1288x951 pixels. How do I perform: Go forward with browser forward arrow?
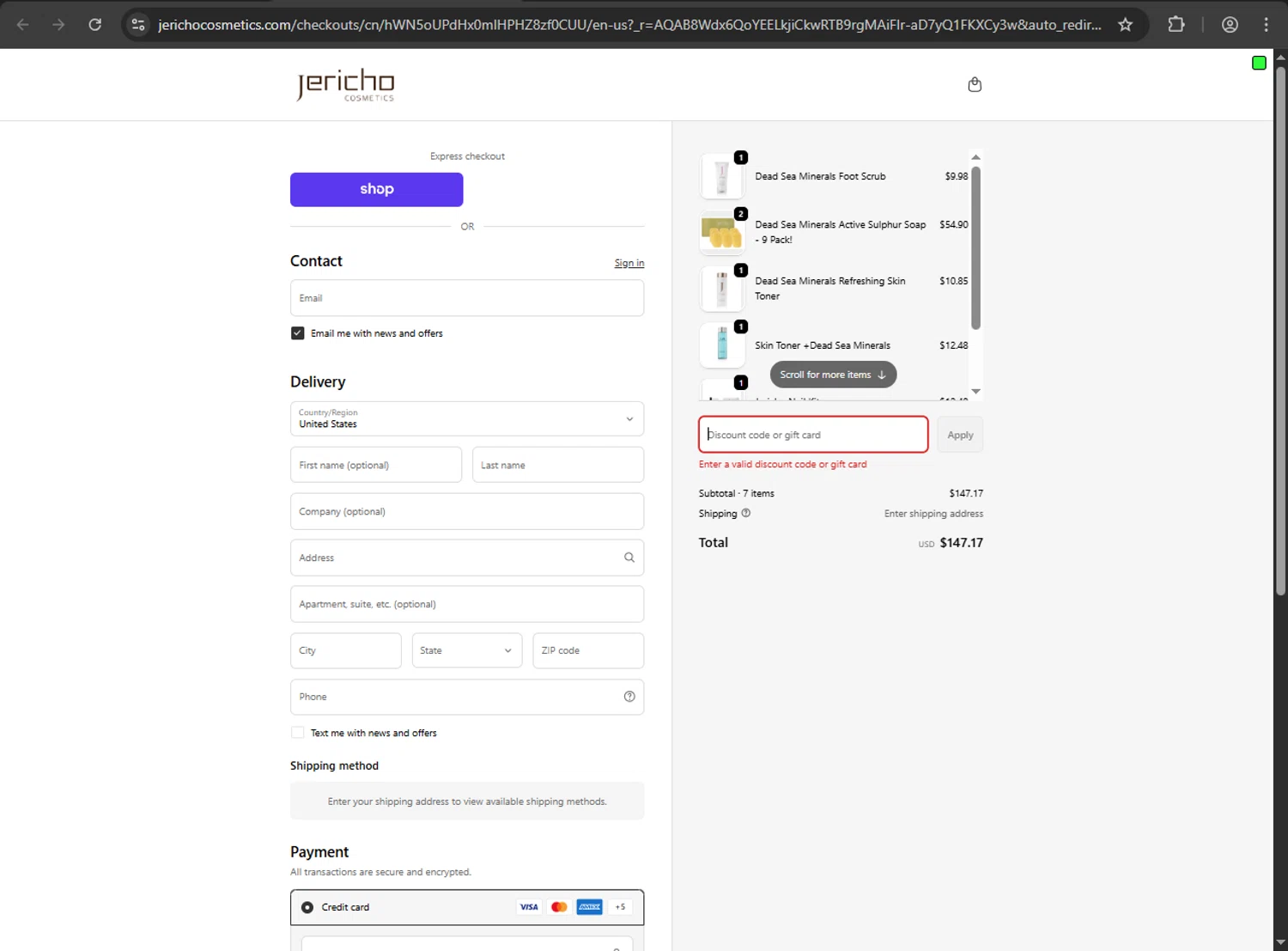coord(58,25)
